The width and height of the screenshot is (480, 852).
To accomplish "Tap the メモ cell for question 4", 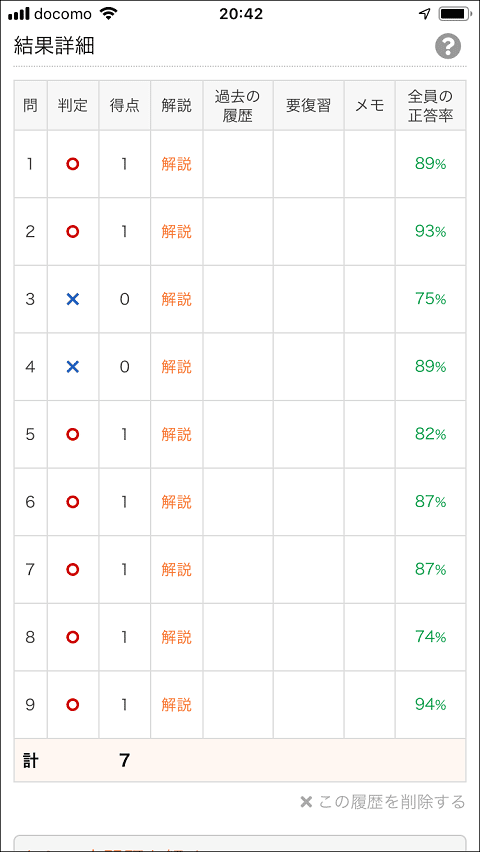I will click(370, 367).
